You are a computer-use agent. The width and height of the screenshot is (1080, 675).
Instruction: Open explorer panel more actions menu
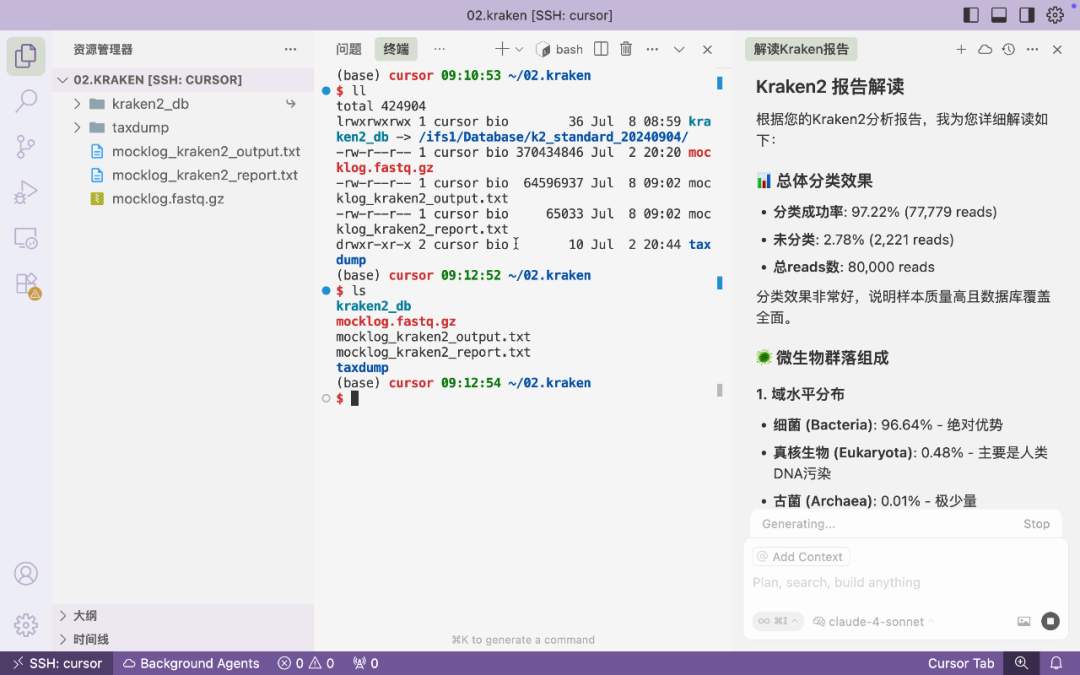(x=291, y=49)
